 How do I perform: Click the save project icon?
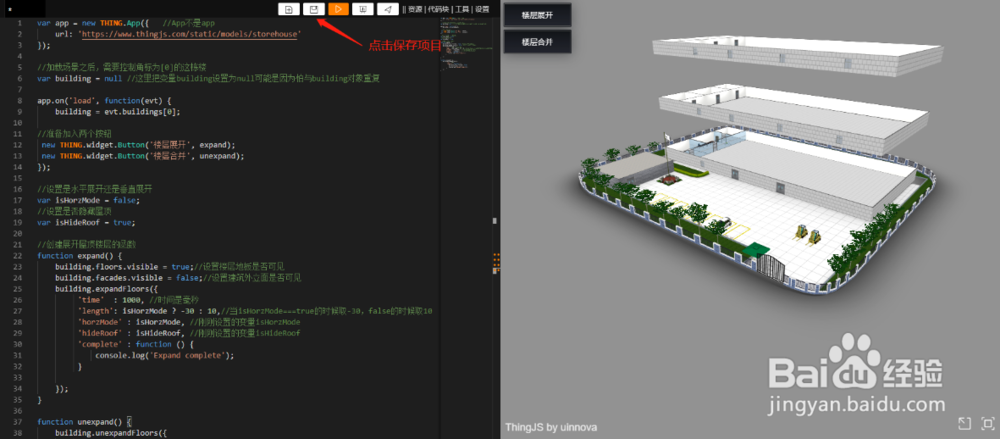[314, 9]
